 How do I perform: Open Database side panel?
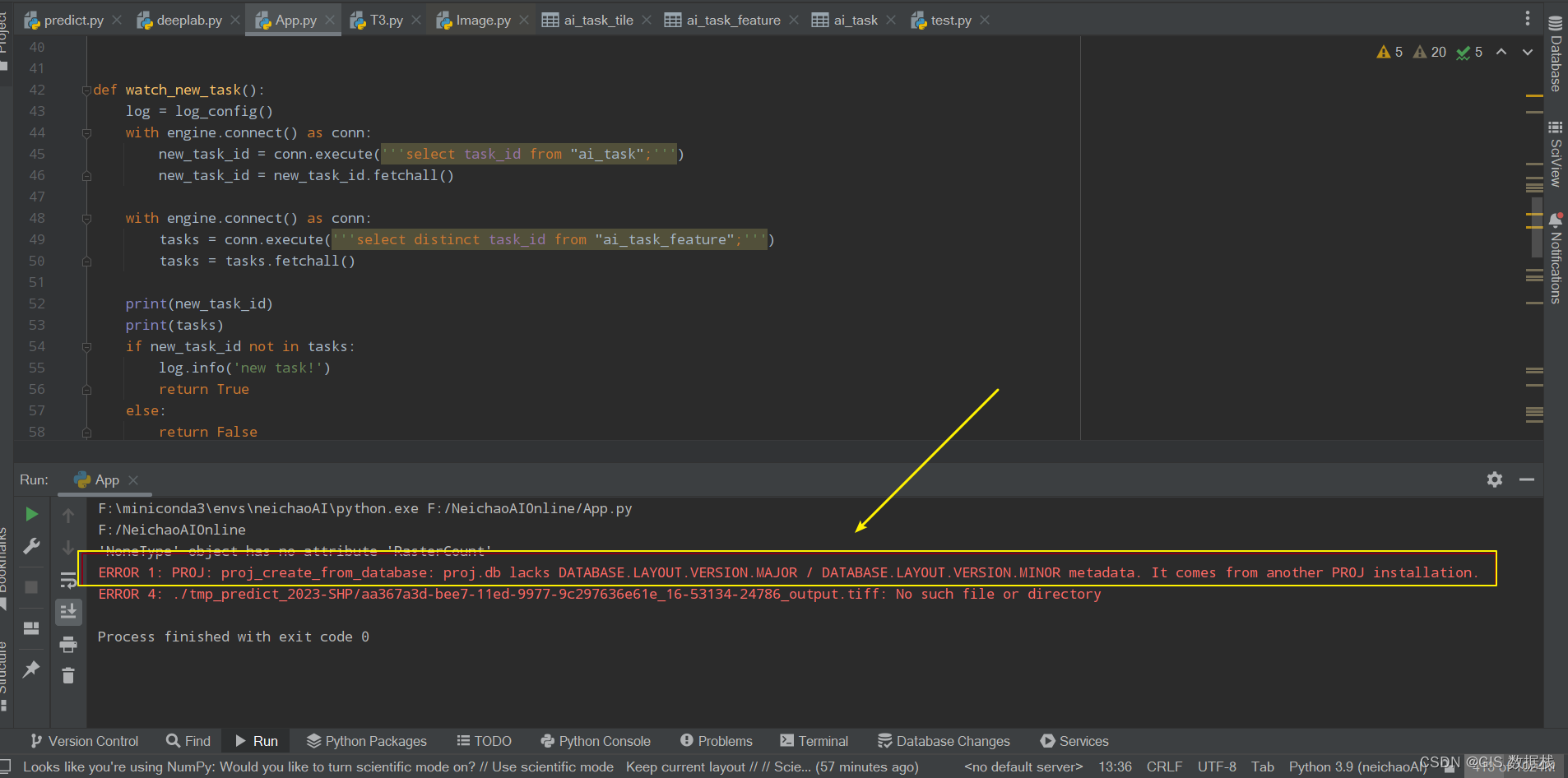pos(1555,53)
